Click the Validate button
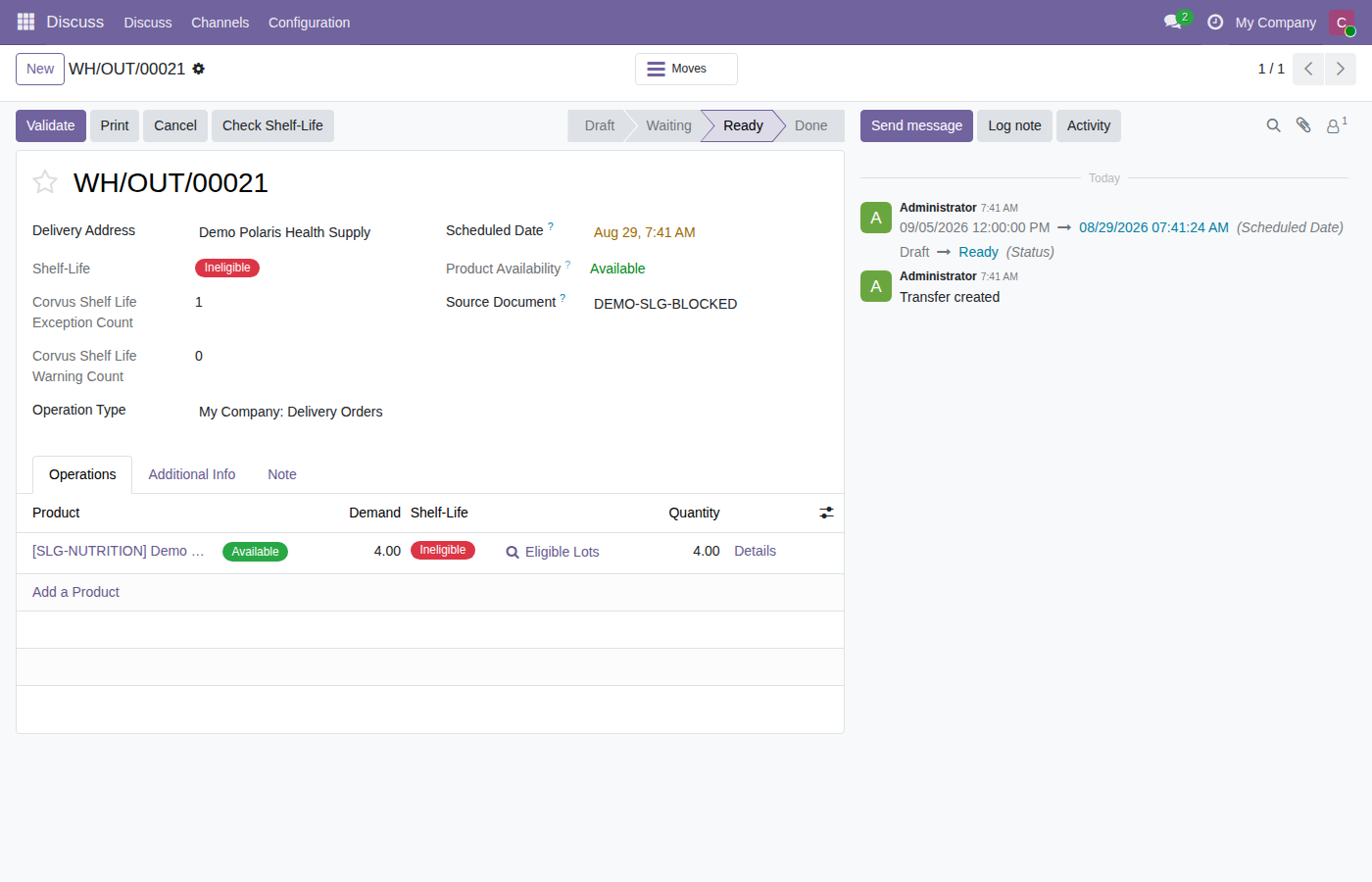1372x882 pixels. [51, 125]
